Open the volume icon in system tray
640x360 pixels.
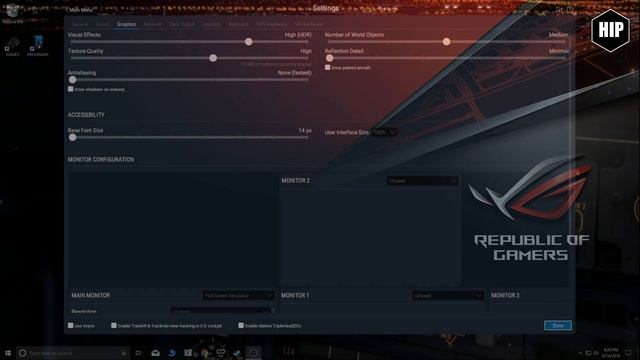(x=596, y=353)
